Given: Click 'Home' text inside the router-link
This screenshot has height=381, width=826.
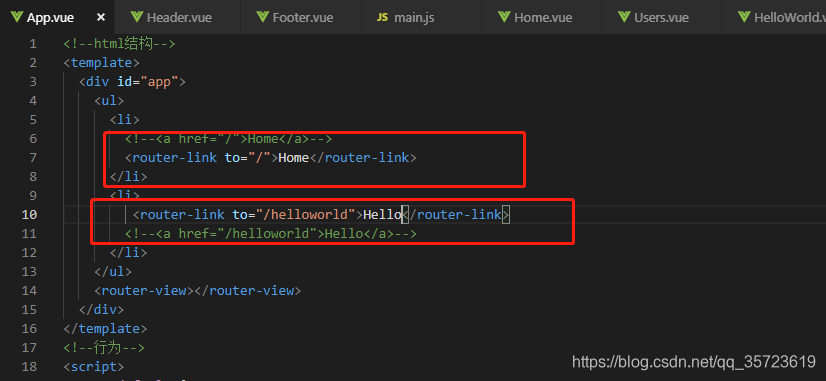Looking at the screenshot, I should (293, 158).
